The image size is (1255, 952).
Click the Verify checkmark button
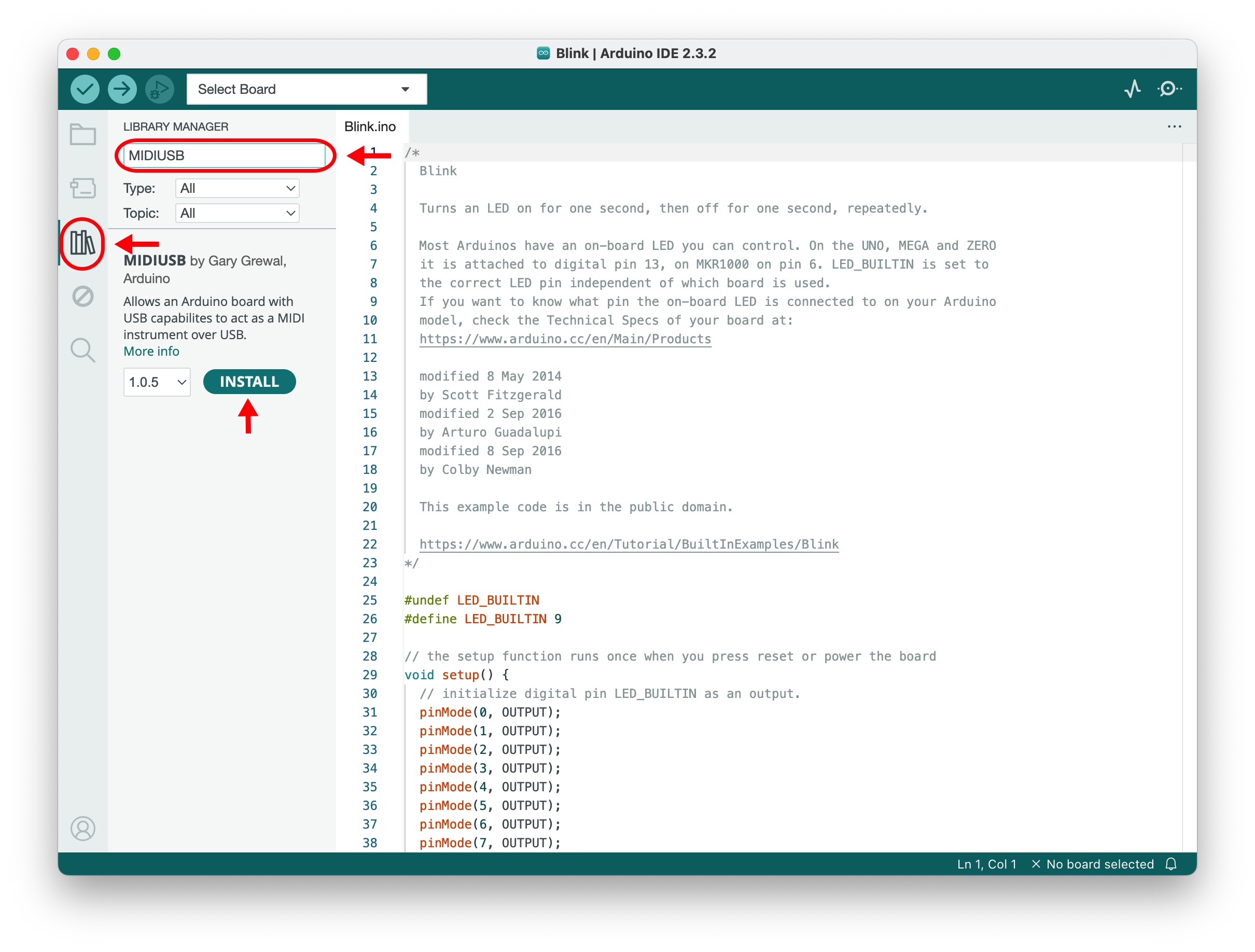85,89
